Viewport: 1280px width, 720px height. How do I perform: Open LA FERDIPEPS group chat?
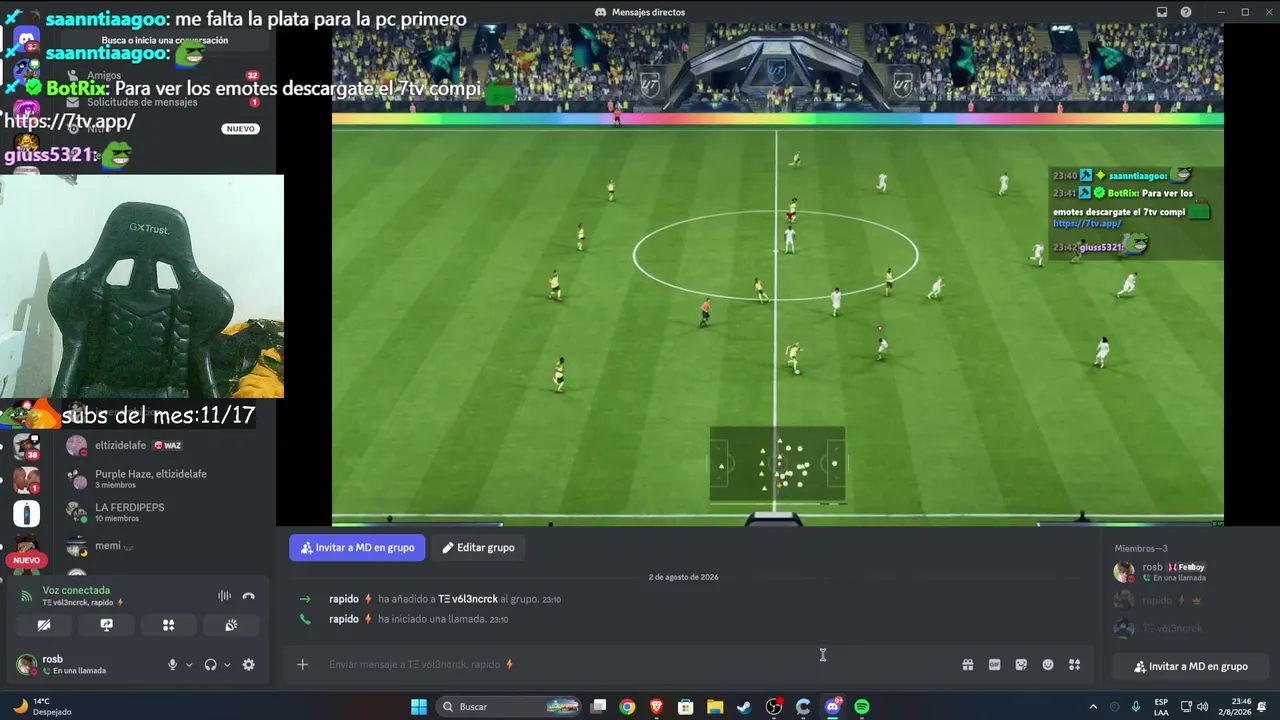pos(160,512)
